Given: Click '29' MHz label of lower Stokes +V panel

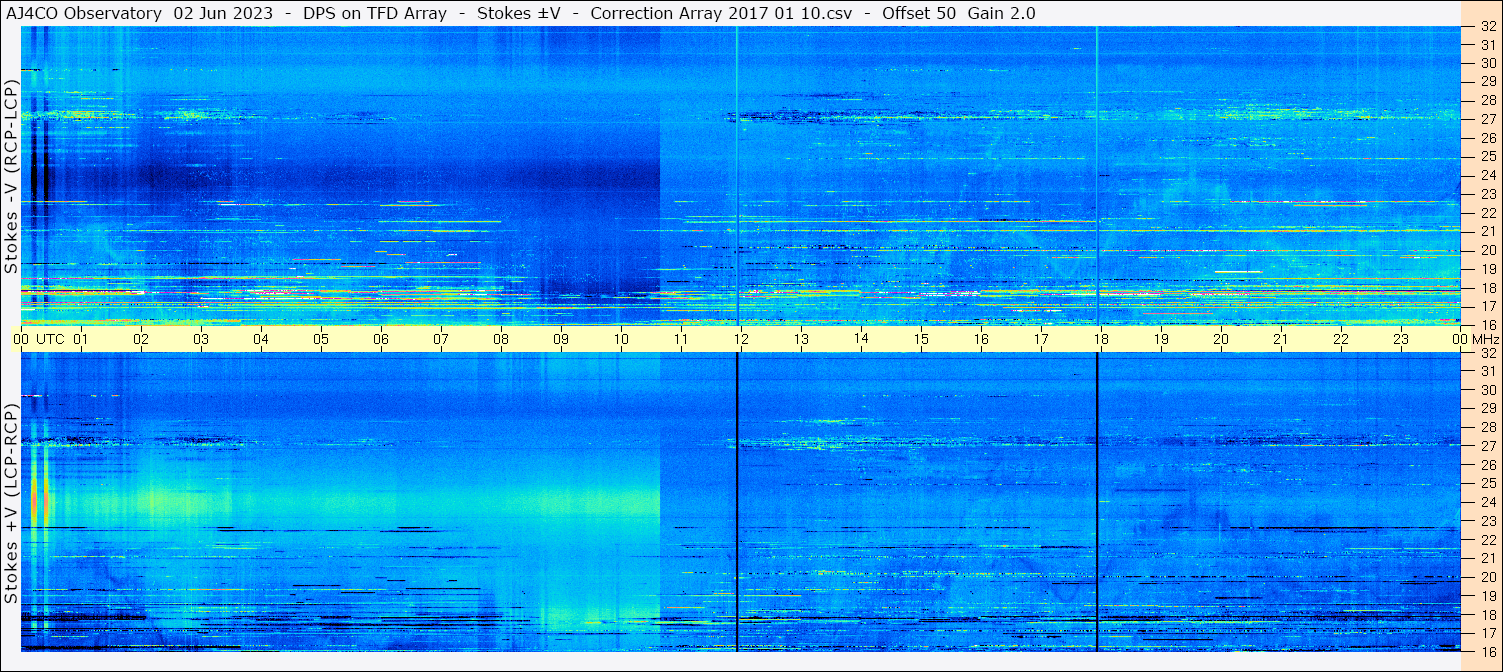Looking at the screenshot, I should coord(1488,409).
